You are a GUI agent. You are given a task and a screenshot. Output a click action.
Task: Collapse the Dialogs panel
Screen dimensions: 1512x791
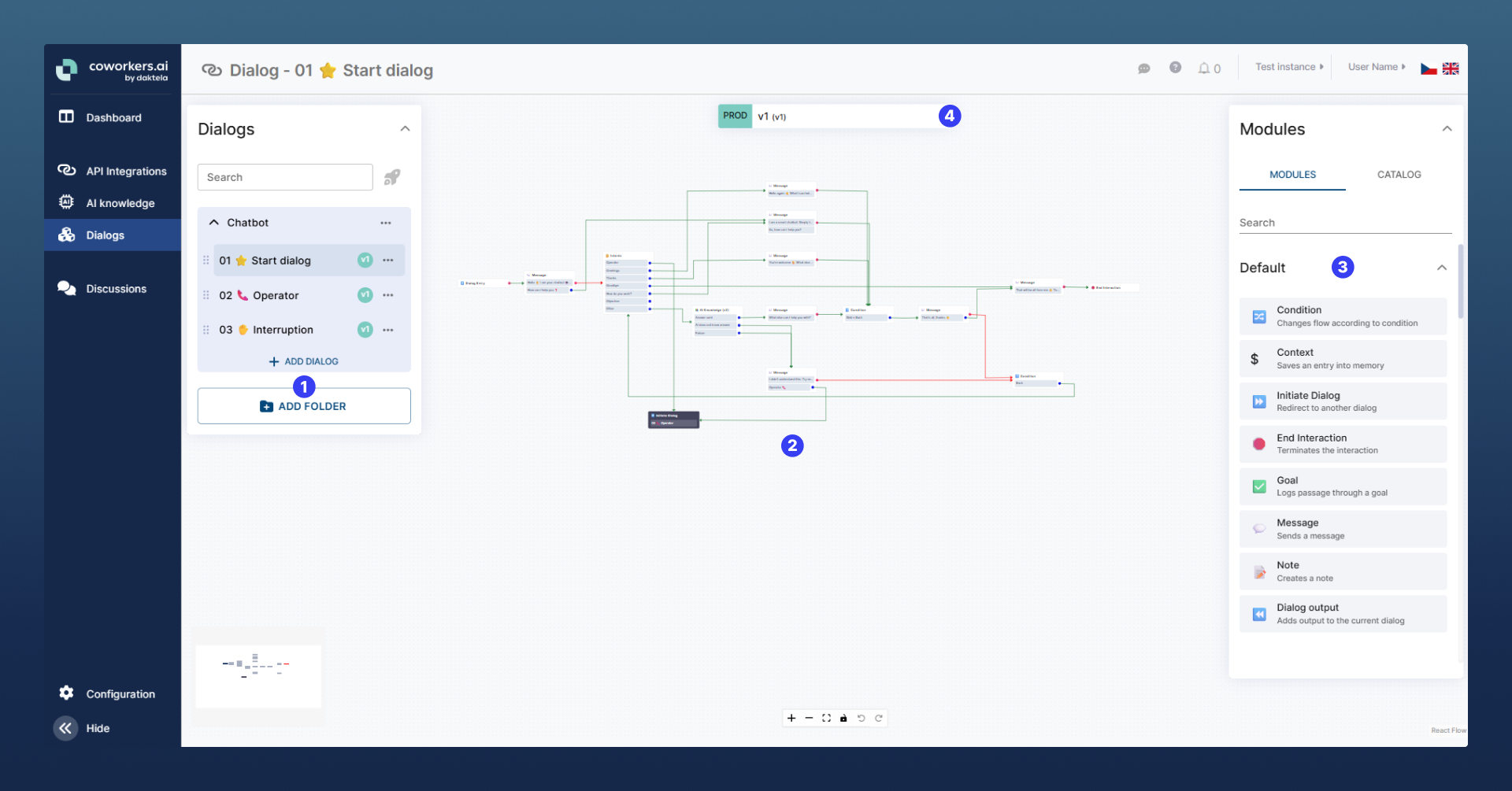tap(405, 129)
